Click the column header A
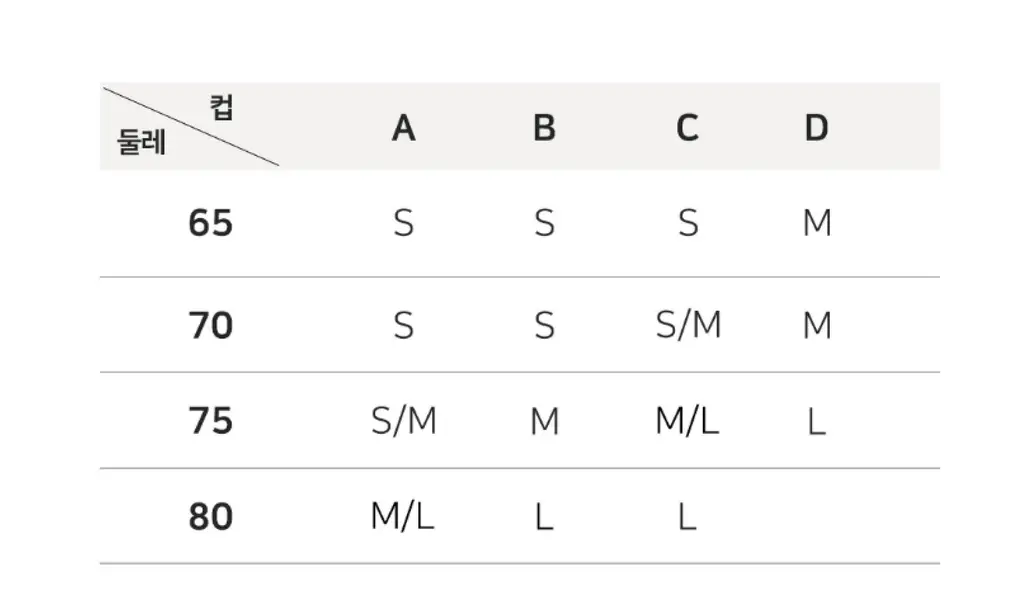The image size is (1024, 597). pos(404,128)
